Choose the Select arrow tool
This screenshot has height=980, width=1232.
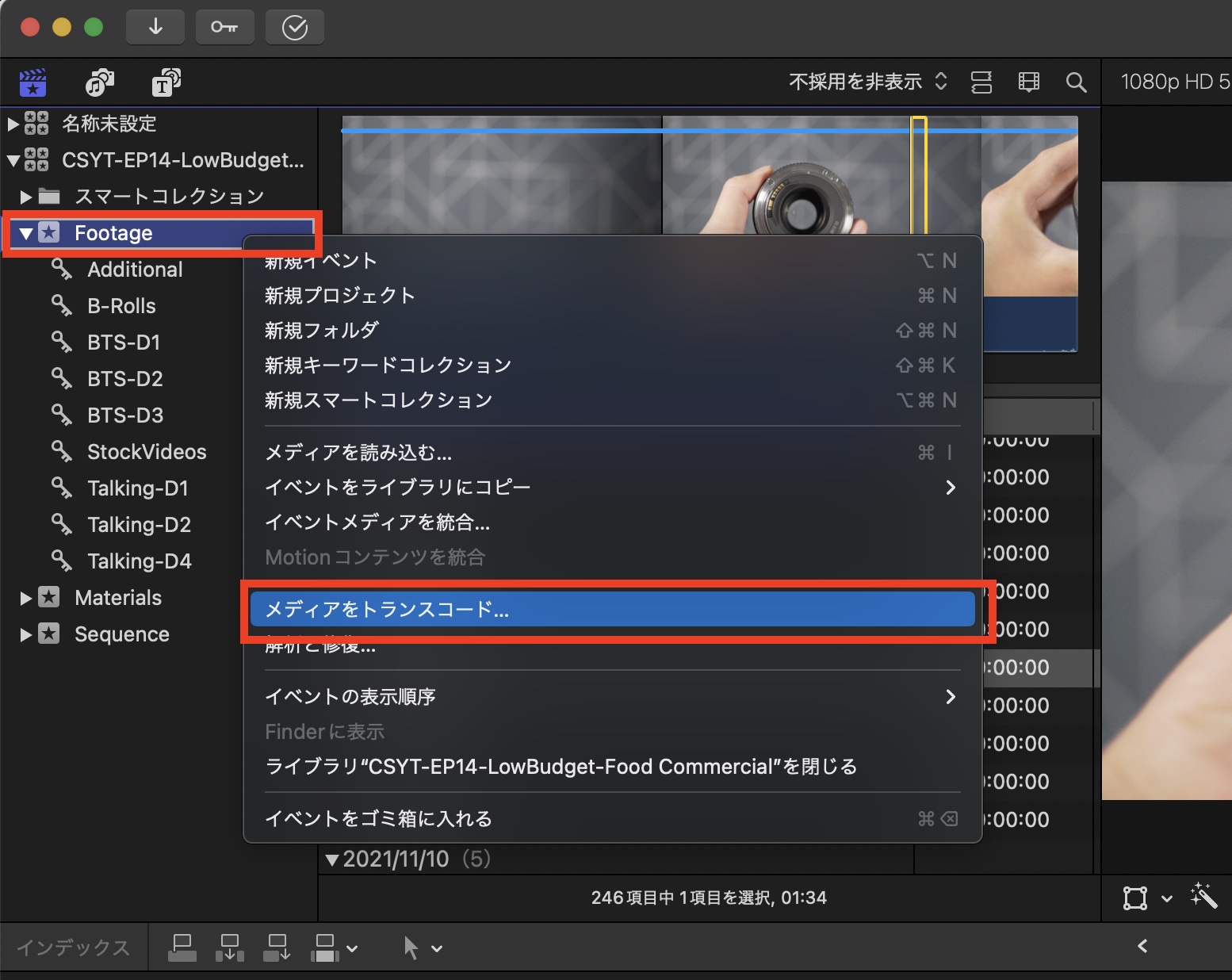(x=411, y=947)
